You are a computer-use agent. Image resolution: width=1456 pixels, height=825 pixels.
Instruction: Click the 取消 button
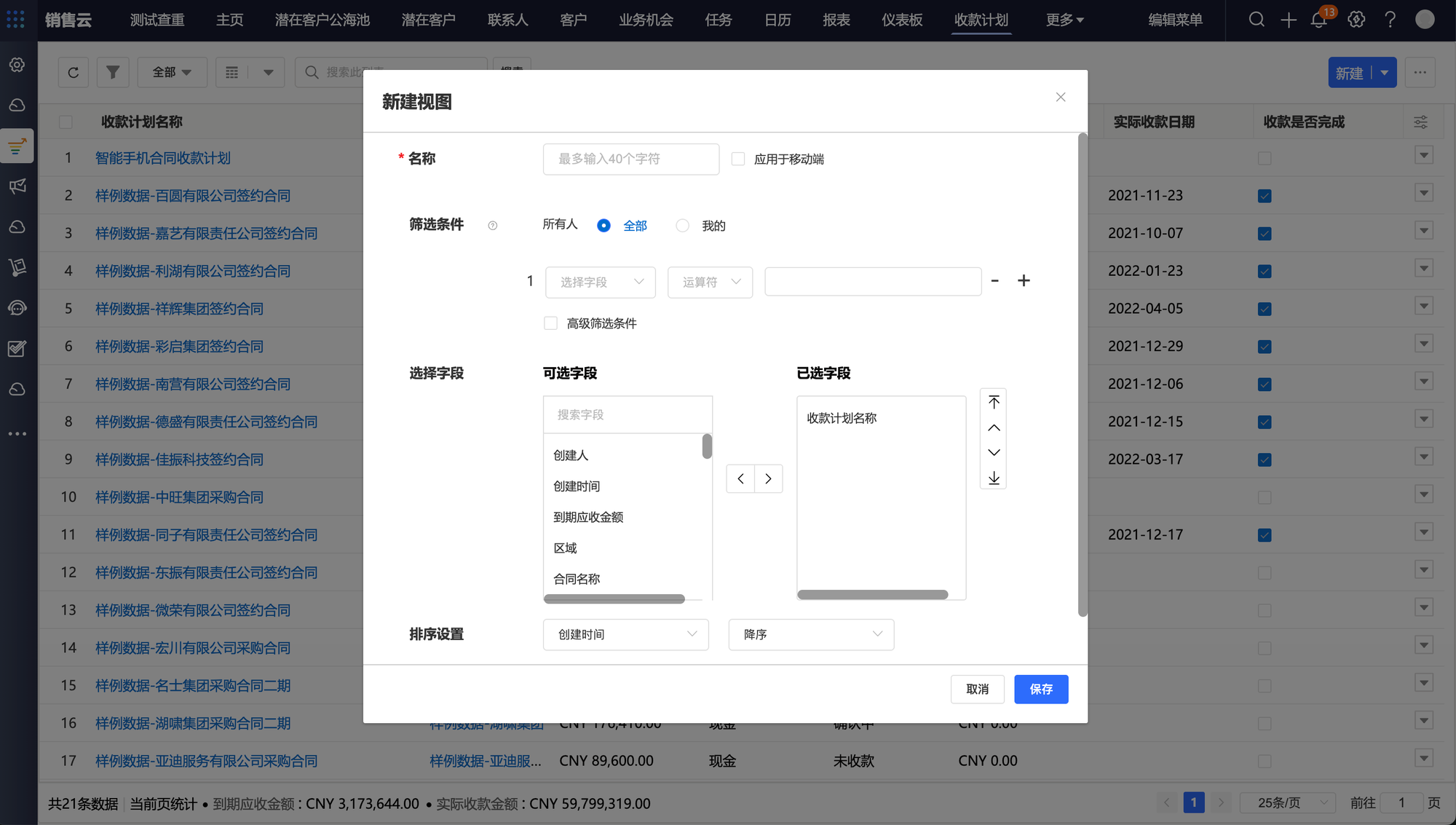(x=977, y=690)
